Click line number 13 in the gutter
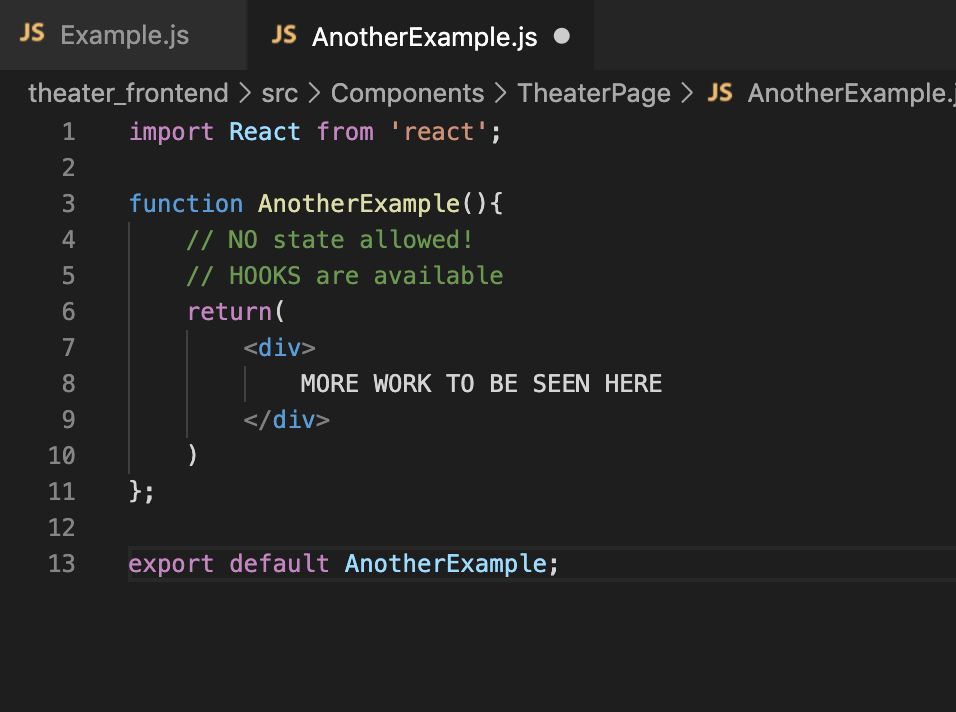The image size is (956, 712). [x=61, y=563]
